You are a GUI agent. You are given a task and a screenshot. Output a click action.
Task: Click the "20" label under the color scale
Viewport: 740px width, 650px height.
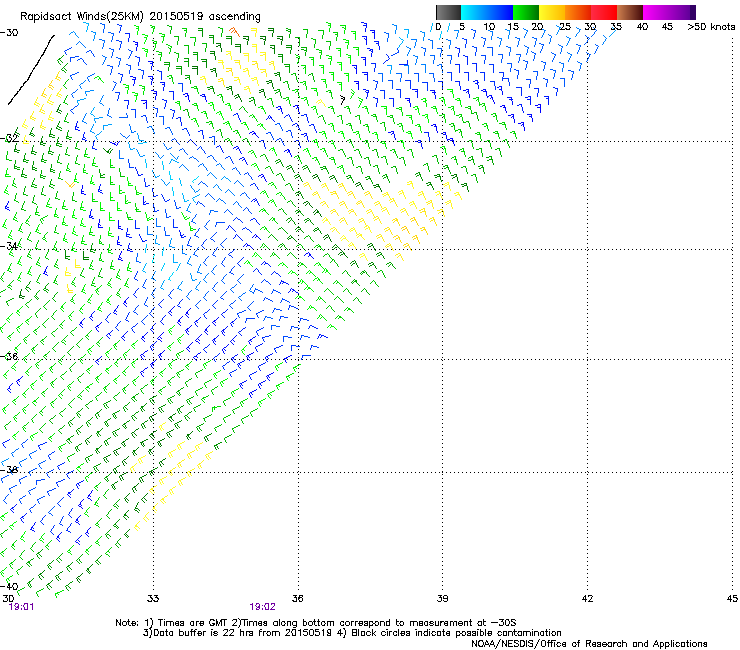(x=538, y=27)
